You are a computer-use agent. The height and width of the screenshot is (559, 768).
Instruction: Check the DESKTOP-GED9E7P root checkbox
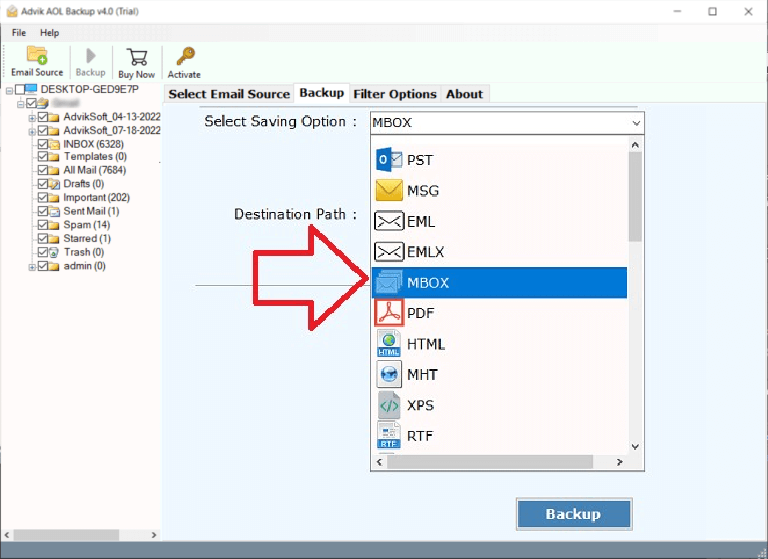[x=20, y=89]
